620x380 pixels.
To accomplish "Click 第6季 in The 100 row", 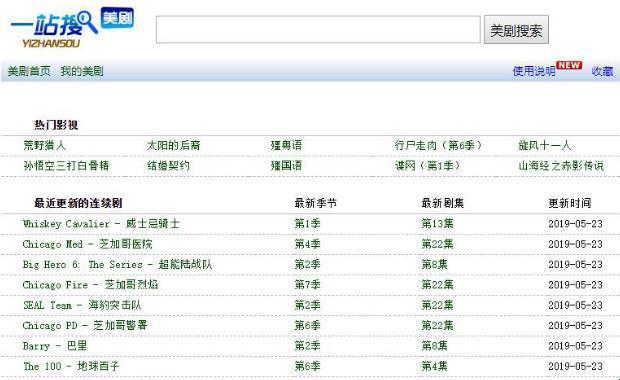I will 307,366.
